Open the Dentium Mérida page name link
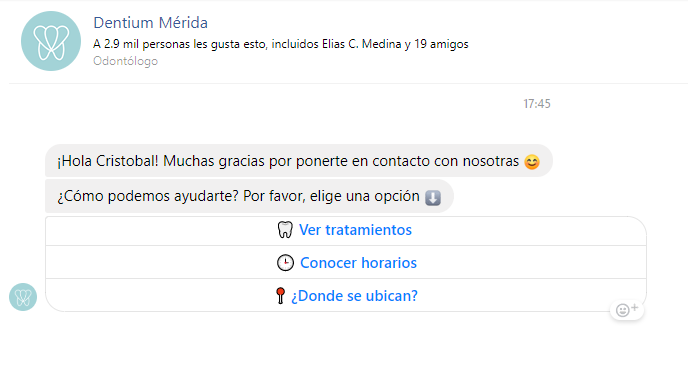 coord(150,23)
